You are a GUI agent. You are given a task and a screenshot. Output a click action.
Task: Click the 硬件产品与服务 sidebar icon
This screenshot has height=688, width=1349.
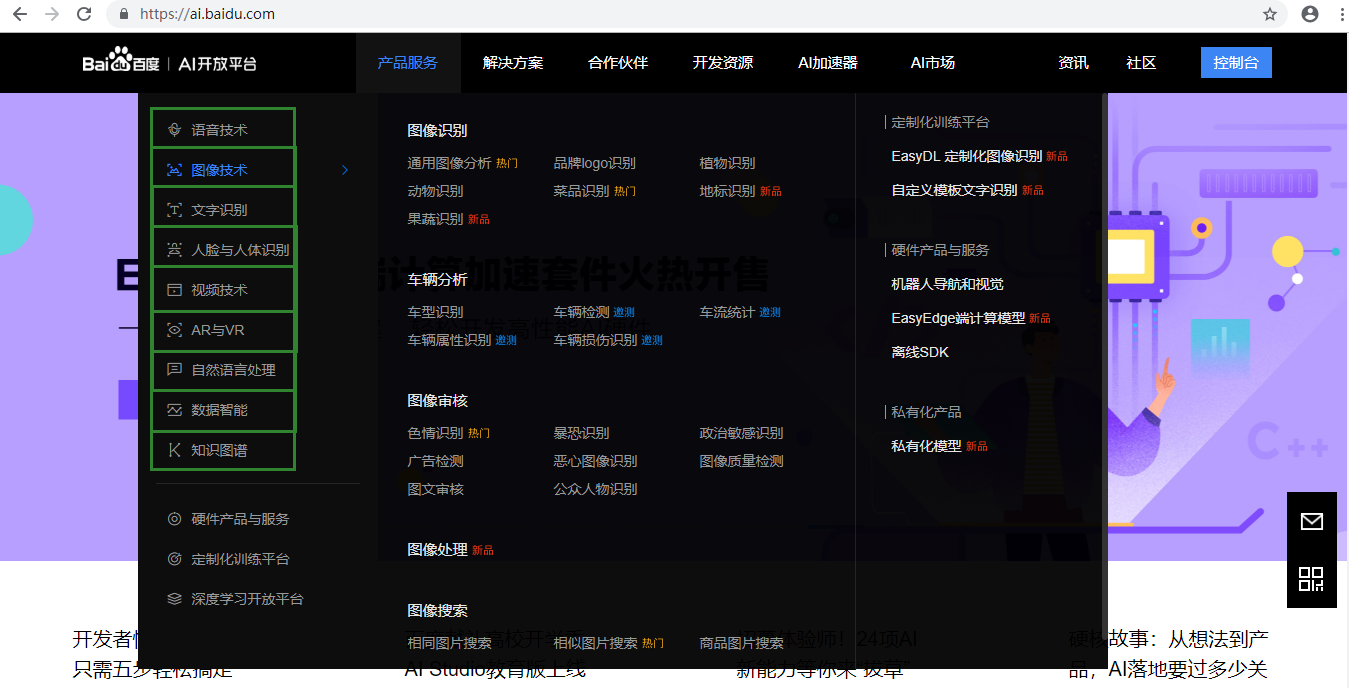coord(174,519)
